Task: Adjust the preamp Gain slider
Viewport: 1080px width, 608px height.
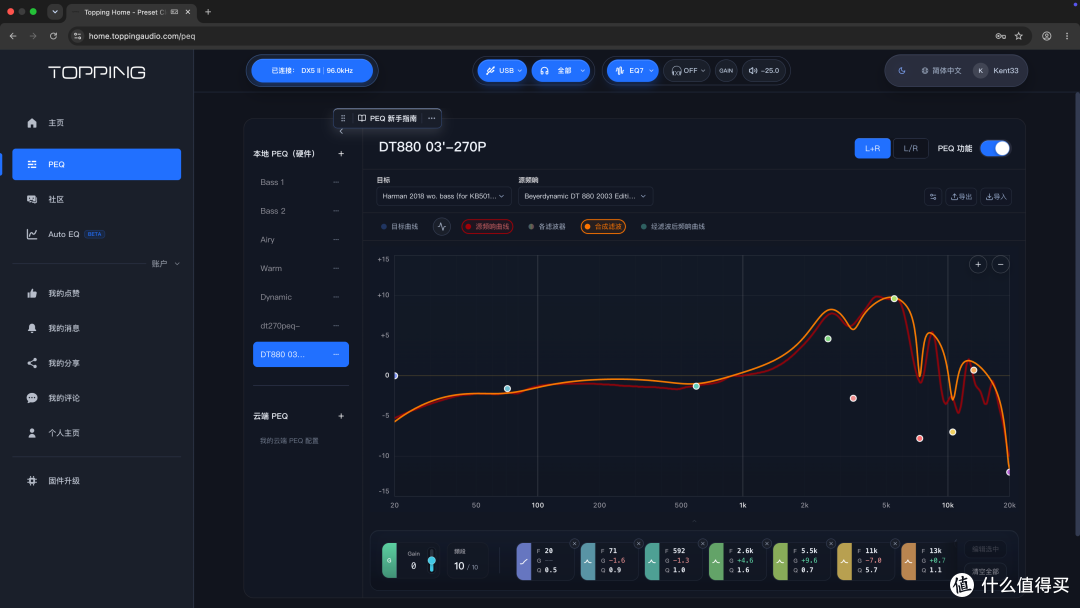Action: [x=432, y=560]
